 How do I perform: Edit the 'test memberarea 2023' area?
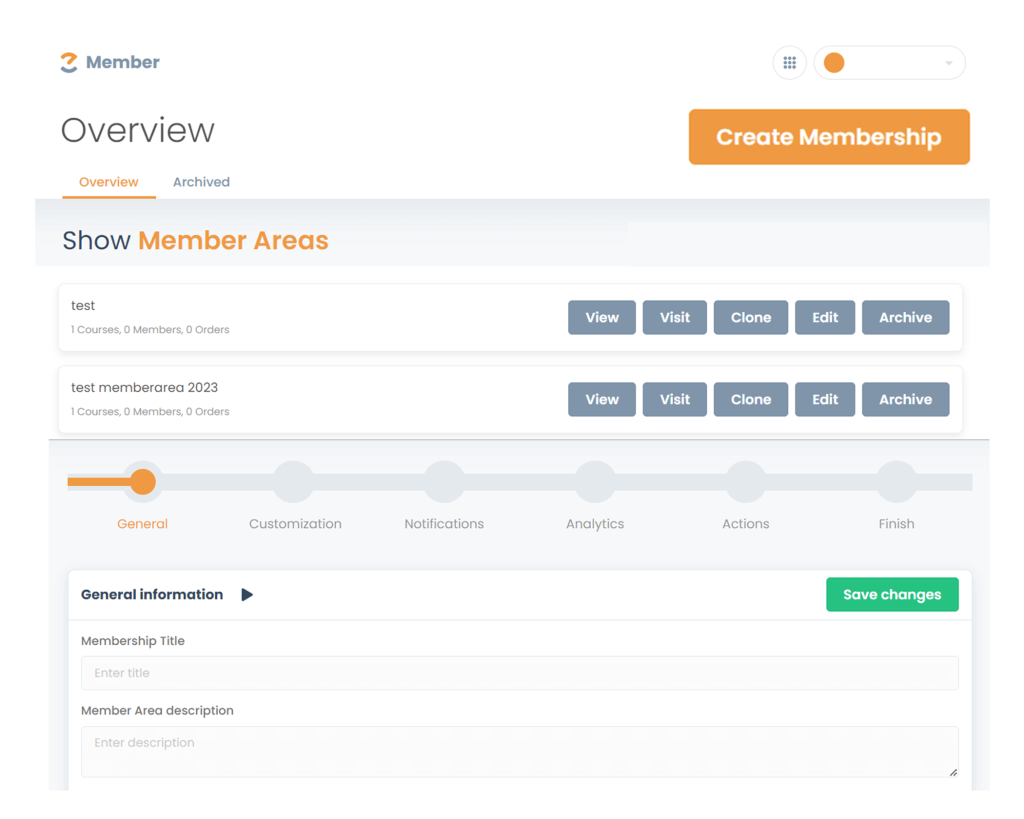[825, 400]
